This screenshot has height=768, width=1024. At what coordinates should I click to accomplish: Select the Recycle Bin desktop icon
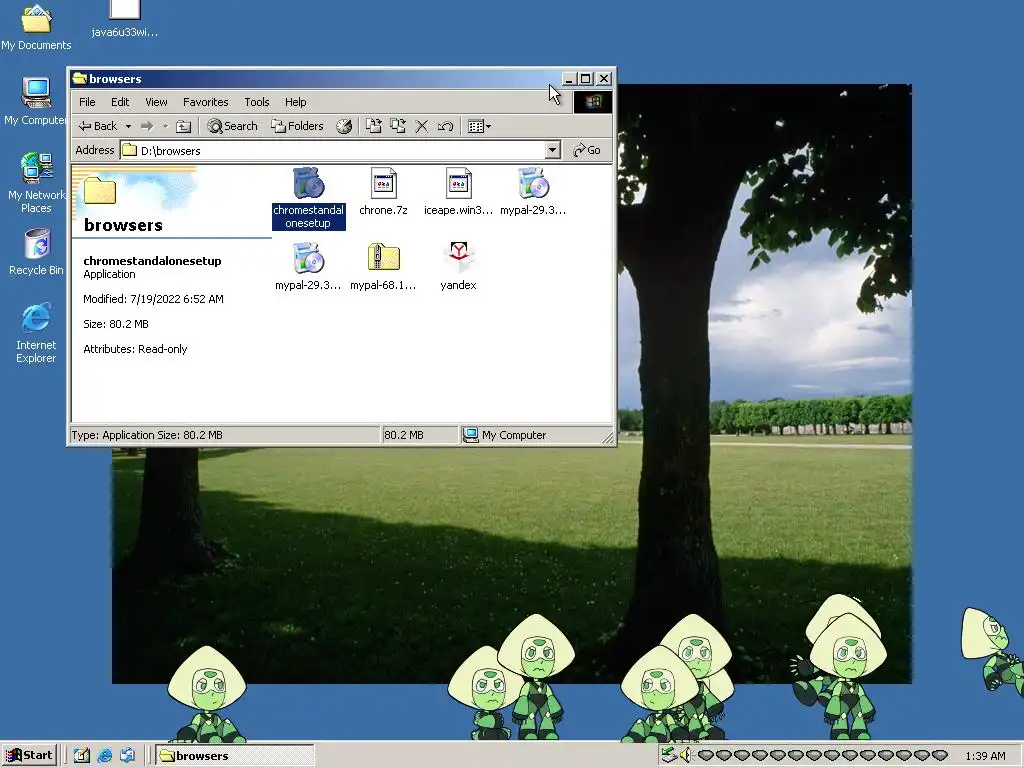pos(37,253)
